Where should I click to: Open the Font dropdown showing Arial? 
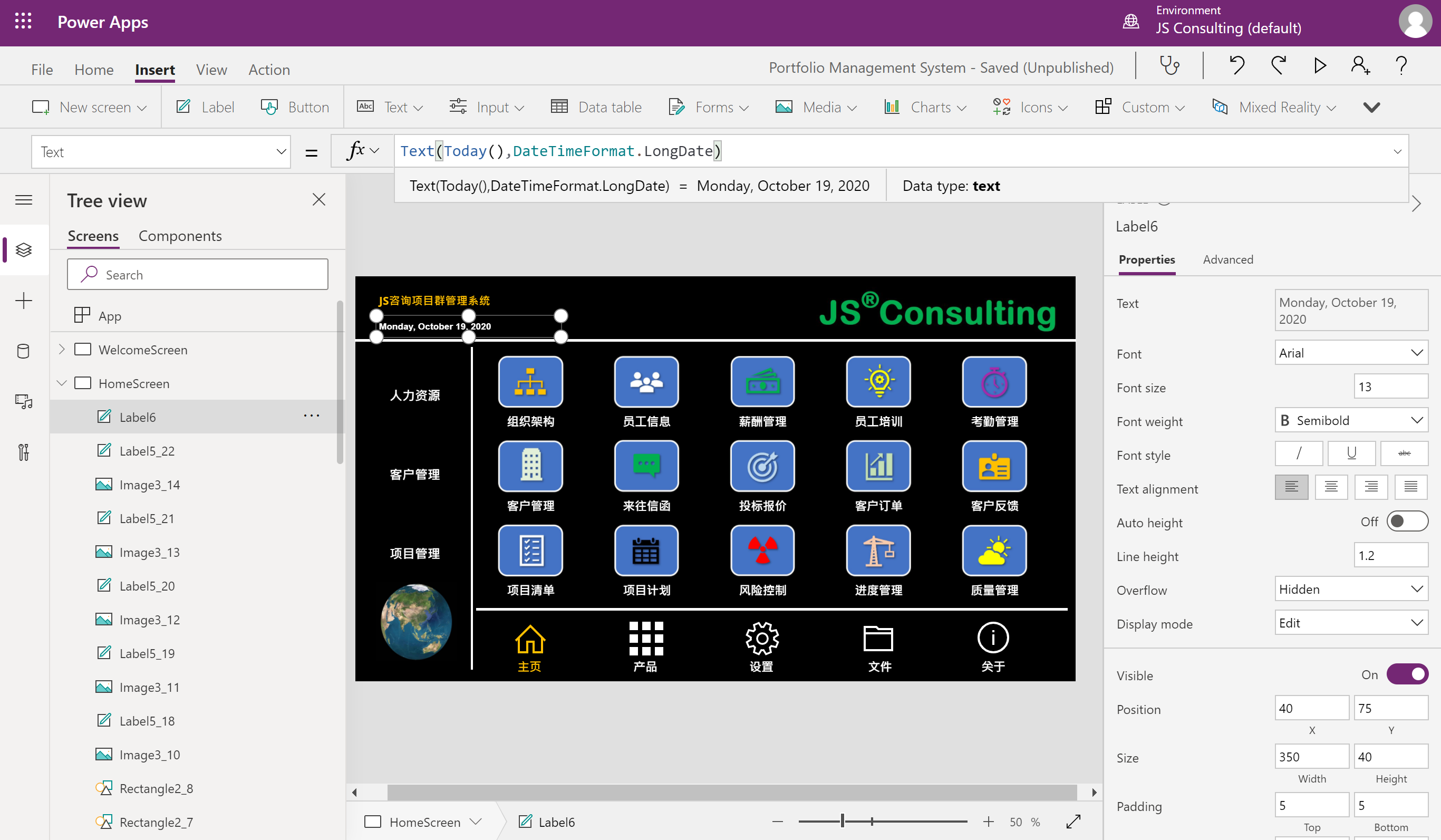[x=1351, y=352]
